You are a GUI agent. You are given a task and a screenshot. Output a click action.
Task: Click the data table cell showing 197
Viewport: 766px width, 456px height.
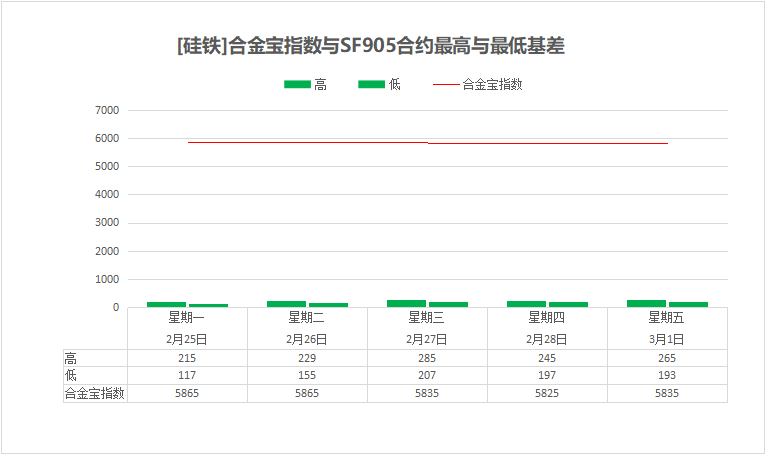pyautogui.click(x=547, y=376)
